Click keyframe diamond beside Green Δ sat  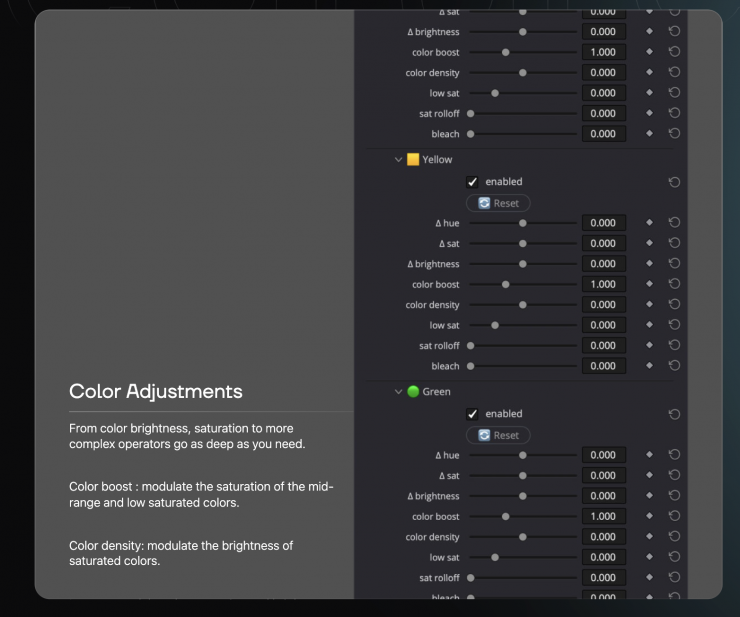649,475
